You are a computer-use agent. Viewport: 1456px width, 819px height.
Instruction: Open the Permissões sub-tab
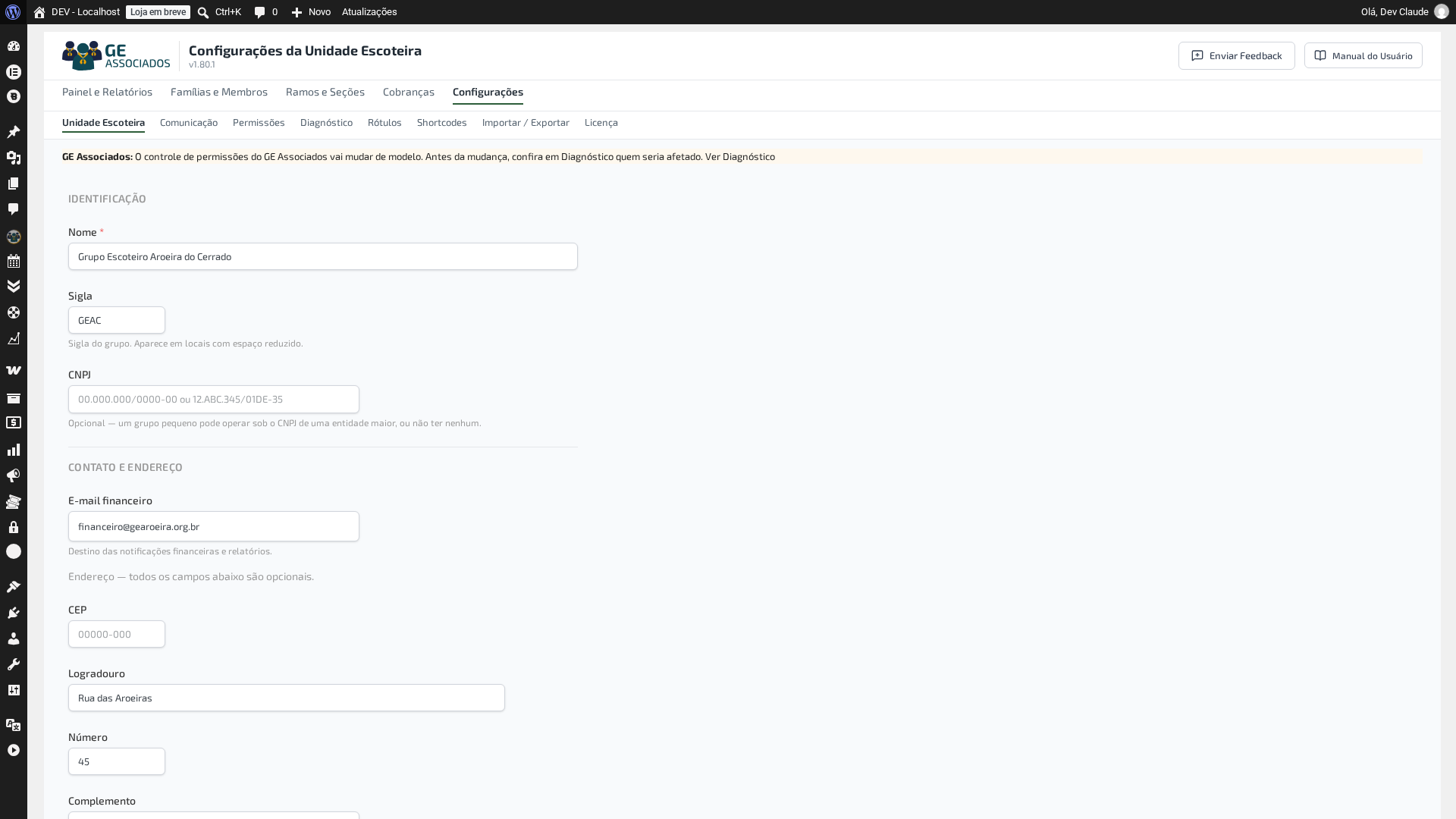pyautogui.click(x=259, y=123)
